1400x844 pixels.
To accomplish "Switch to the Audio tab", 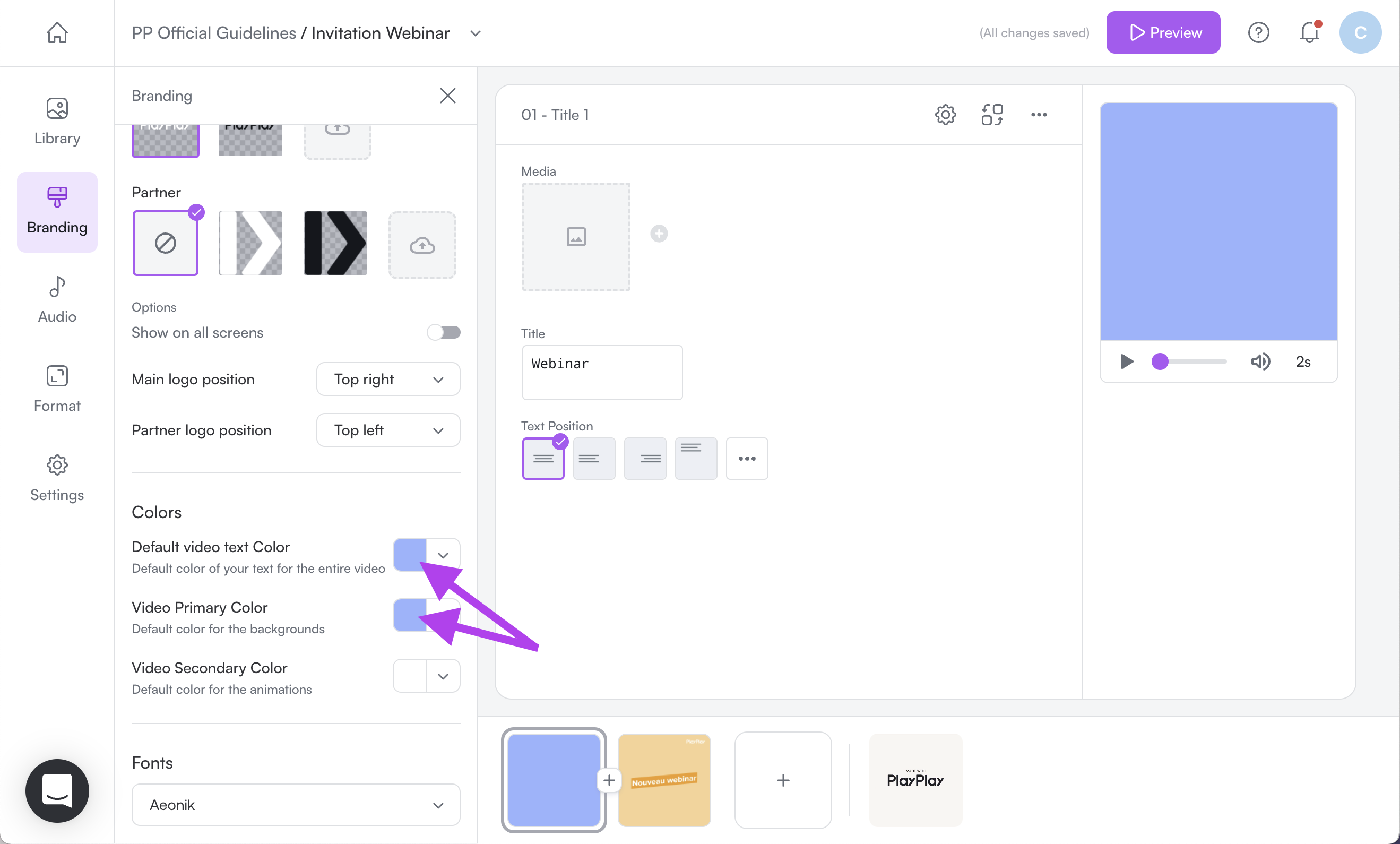I will click(x=57, y=300).
